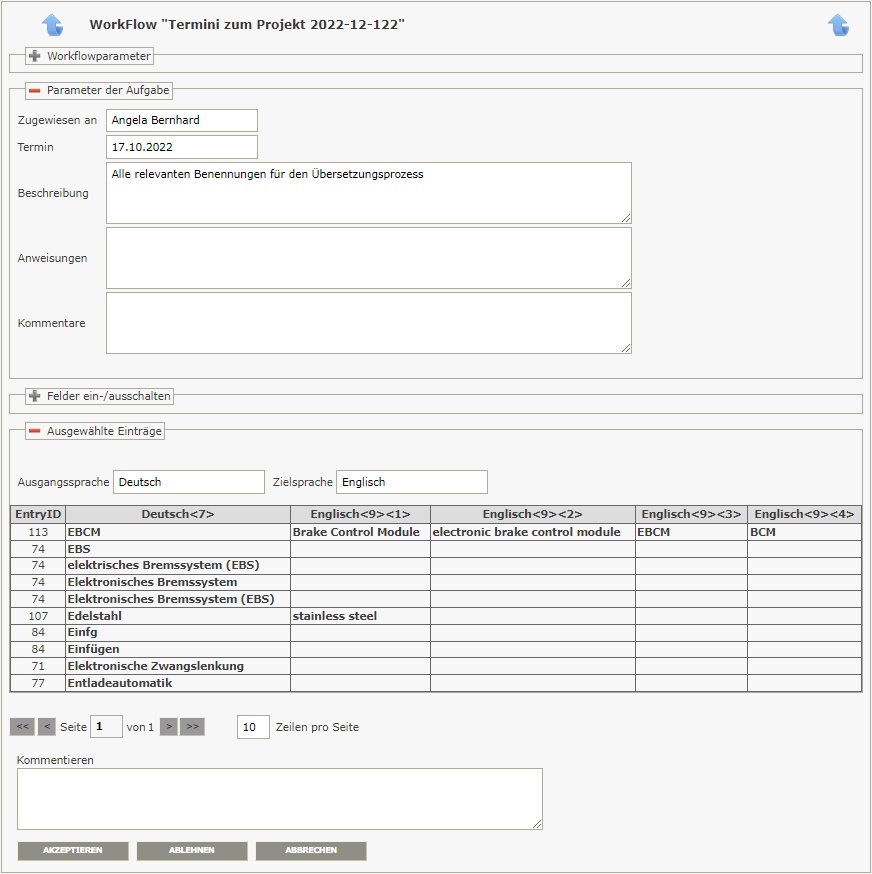Jump to the last page of entries
The height and width of the screenshot is (874, 872).
(192, 727)
